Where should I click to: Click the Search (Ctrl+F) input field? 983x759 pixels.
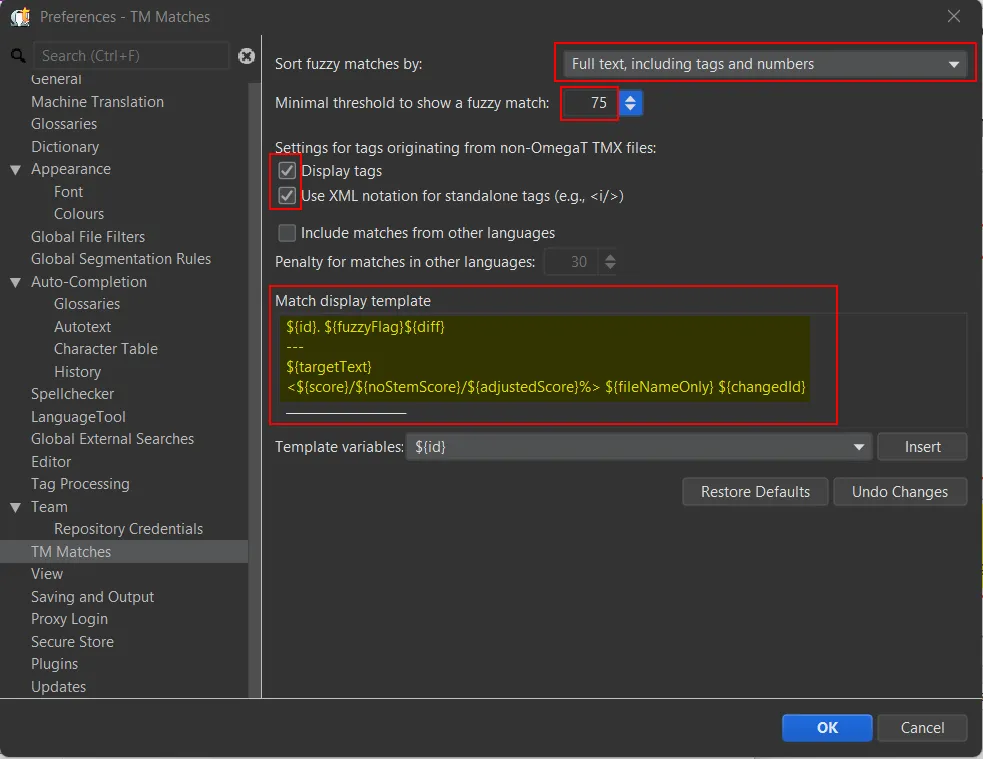point(130,56)
